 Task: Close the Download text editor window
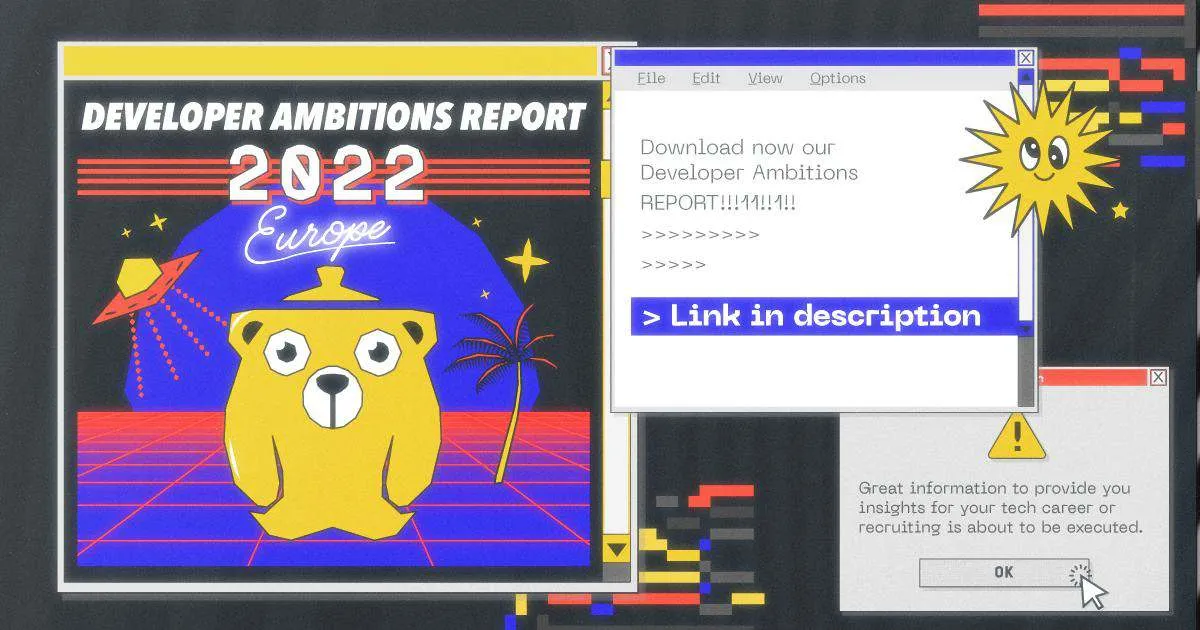pos(1026,58)
